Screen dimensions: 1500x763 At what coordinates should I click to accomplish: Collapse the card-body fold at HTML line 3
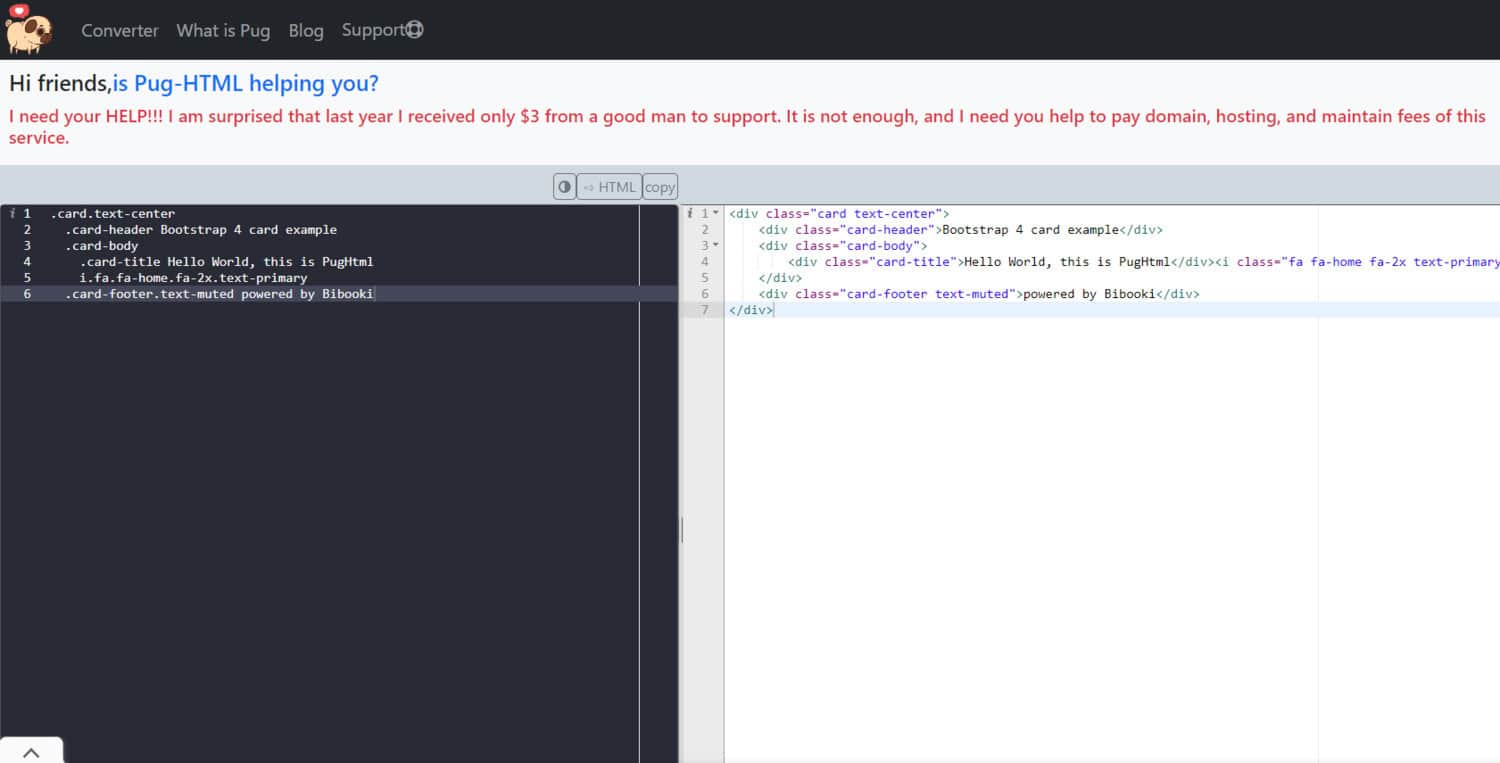click(715, 245)
